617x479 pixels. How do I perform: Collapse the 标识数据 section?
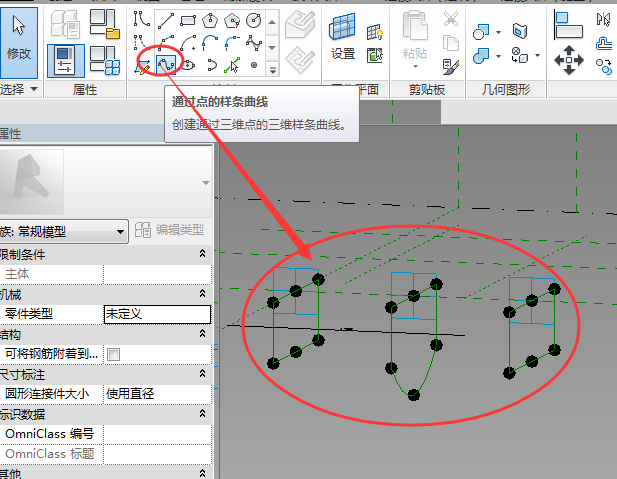click(204, 414)
